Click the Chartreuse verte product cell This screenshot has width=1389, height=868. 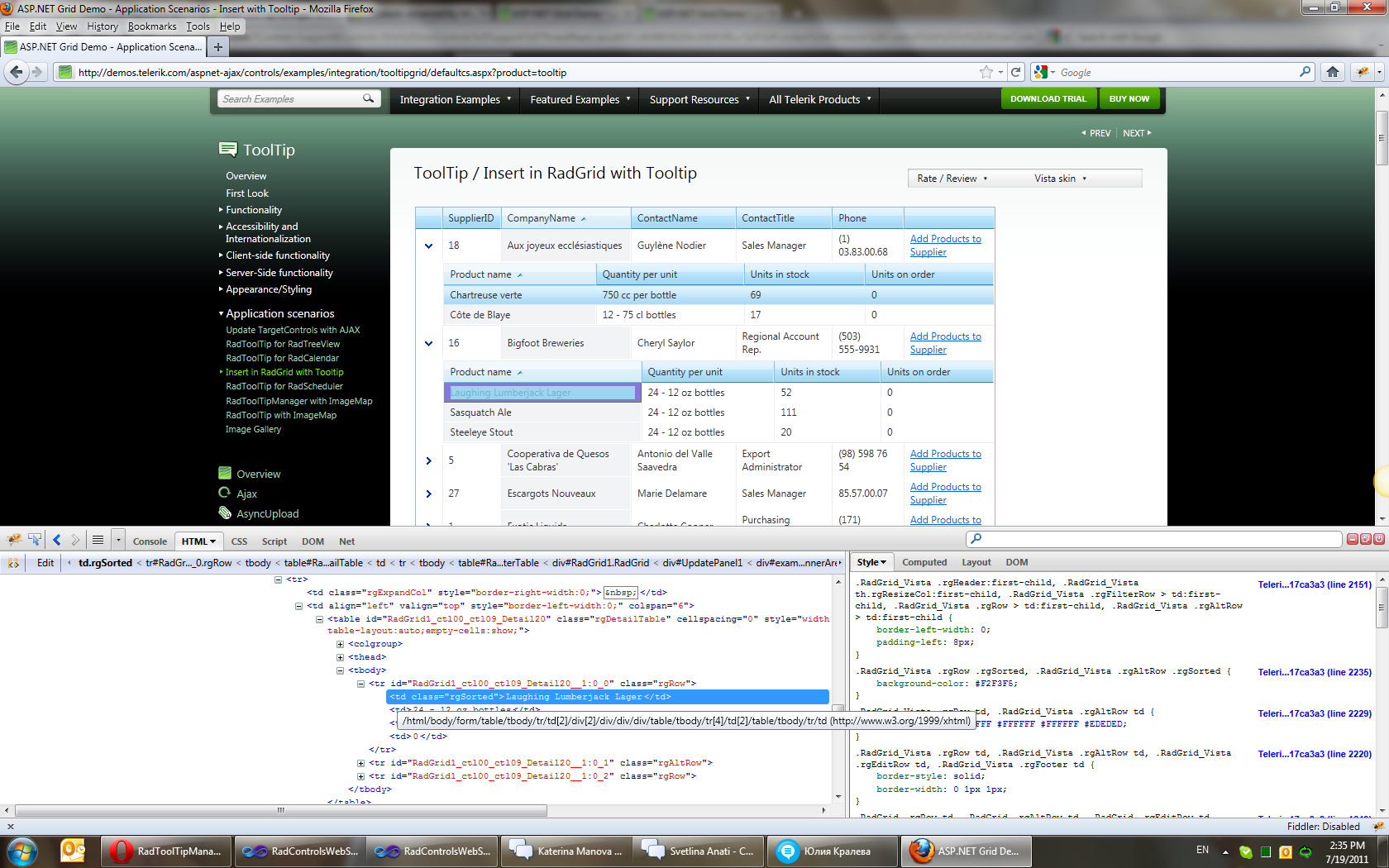[519, 295]
